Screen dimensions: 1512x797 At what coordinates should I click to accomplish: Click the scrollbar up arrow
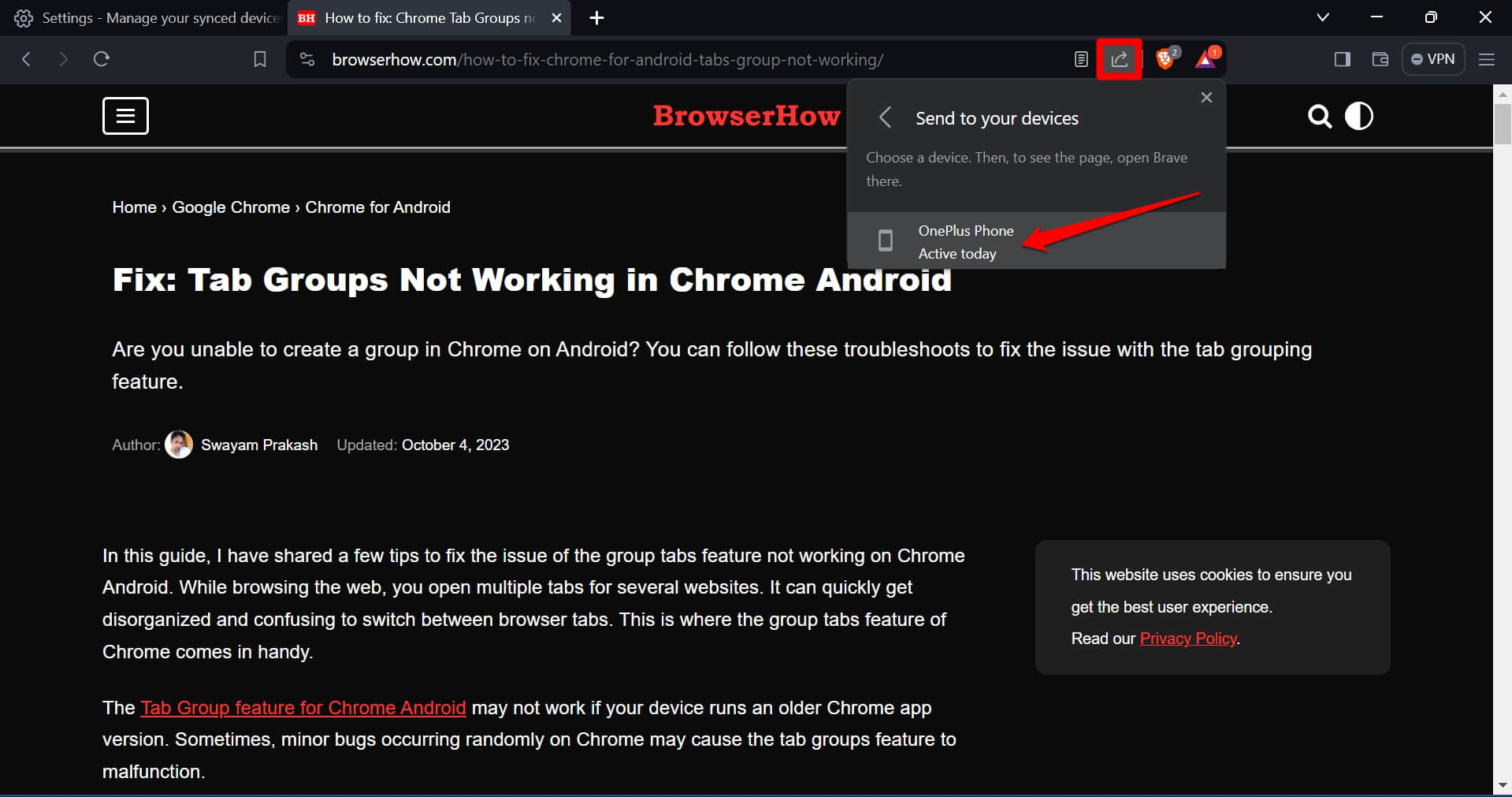[1503, 93]
